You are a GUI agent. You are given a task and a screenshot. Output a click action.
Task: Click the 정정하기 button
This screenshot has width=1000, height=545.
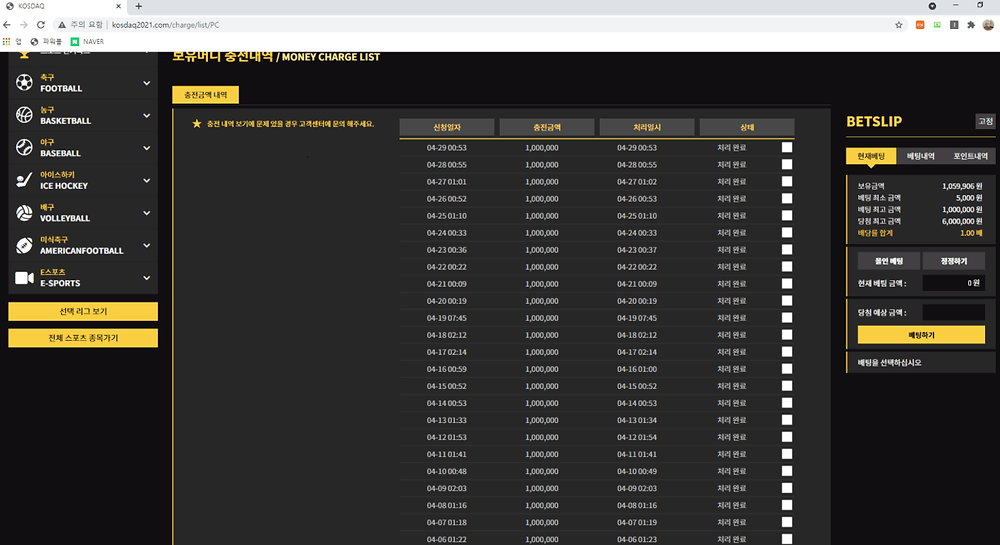tap(953, 261)
